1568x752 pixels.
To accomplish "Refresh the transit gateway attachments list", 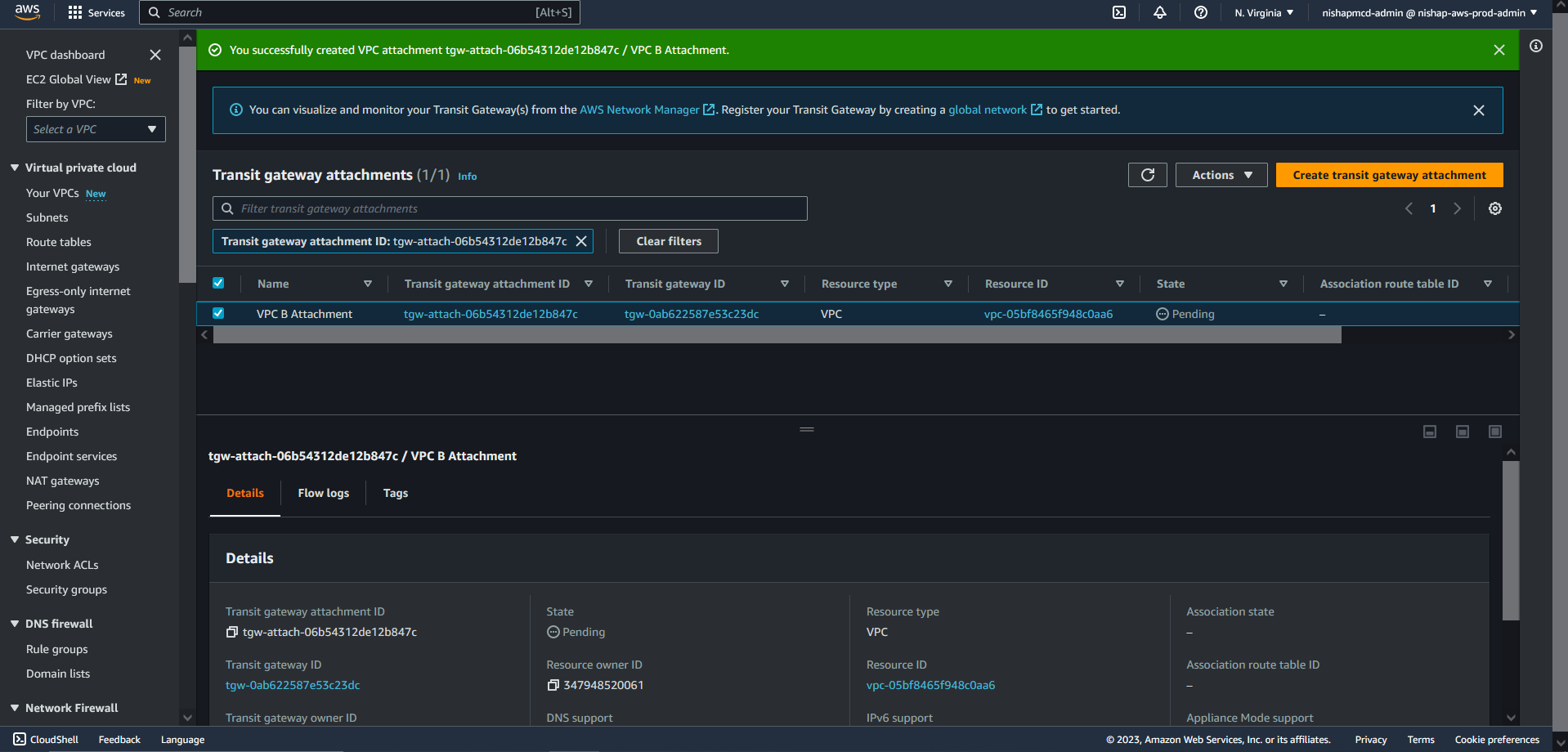I will click(1147, 175).
